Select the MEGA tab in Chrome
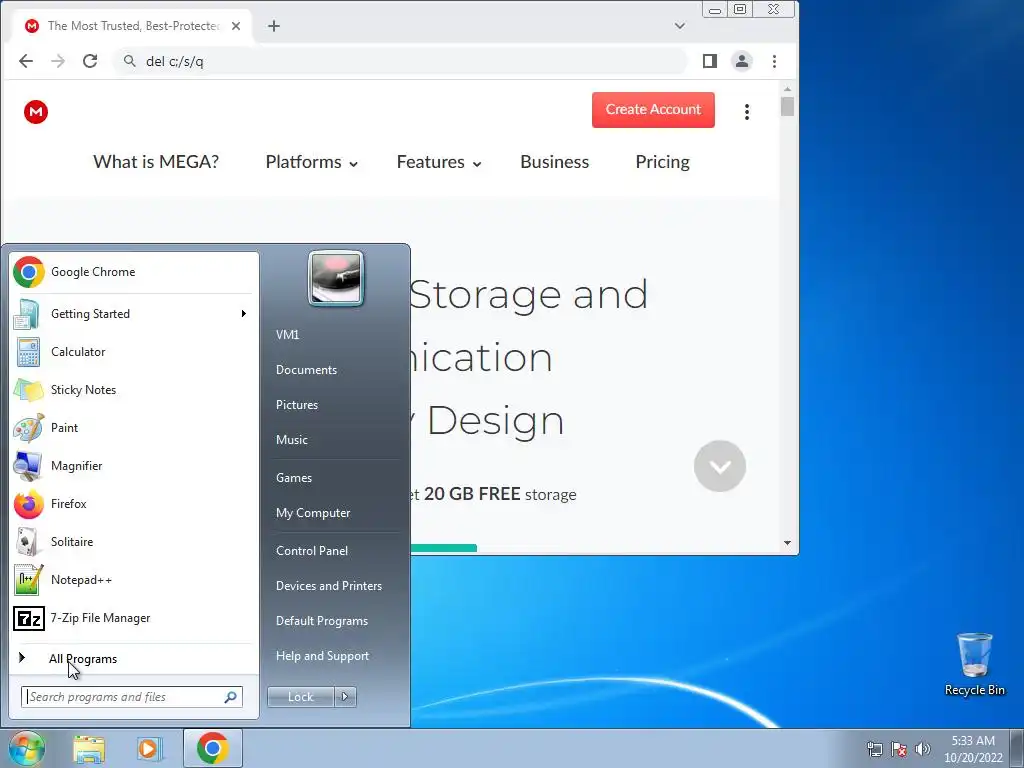Viewport: 1024px width, 768px height. coord(133,26)
